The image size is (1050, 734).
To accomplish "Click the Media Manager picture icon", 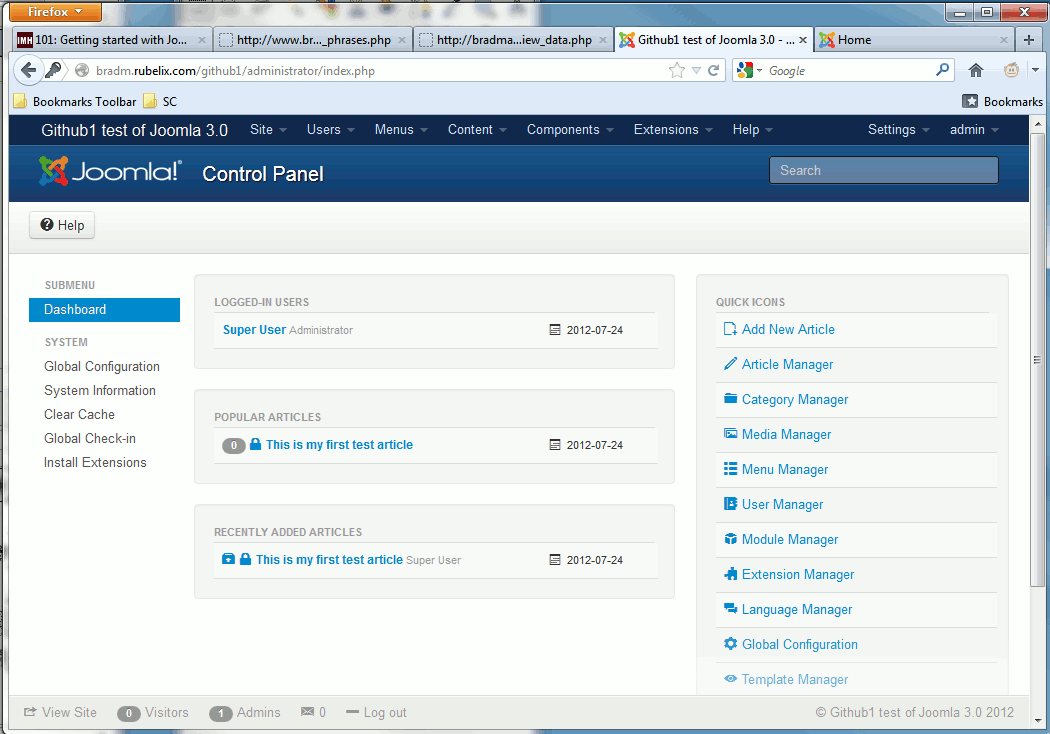I will click(x=730, y=433).
